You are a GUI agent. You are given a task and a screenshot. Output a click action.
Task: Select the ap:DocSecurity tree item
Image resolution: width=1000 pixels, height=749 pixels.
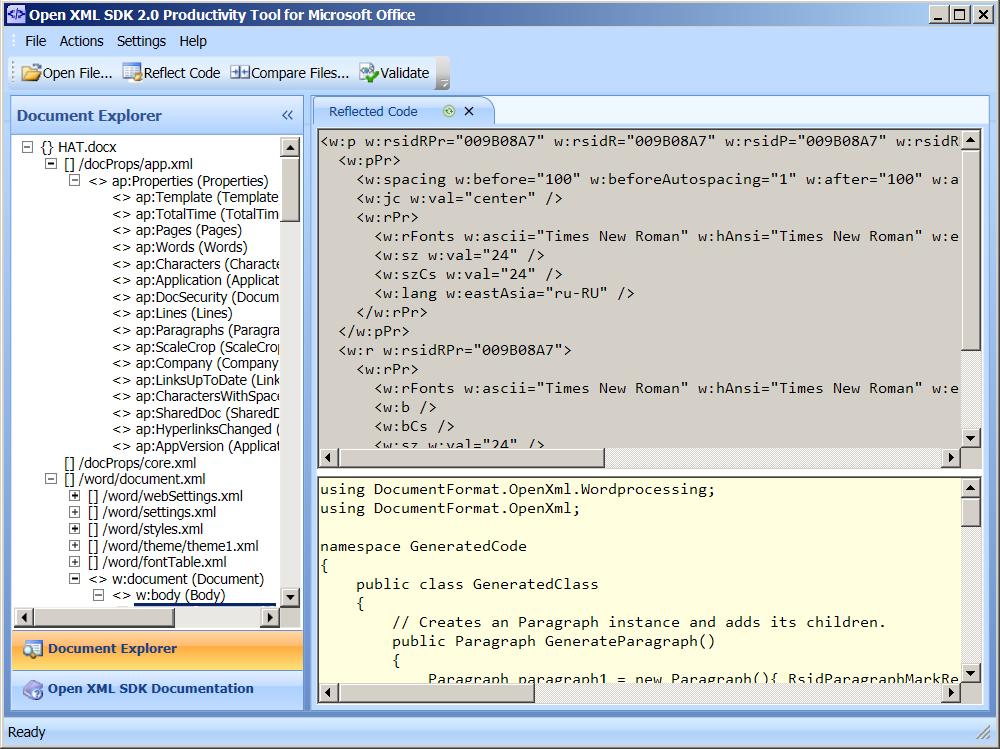[196, 297]
